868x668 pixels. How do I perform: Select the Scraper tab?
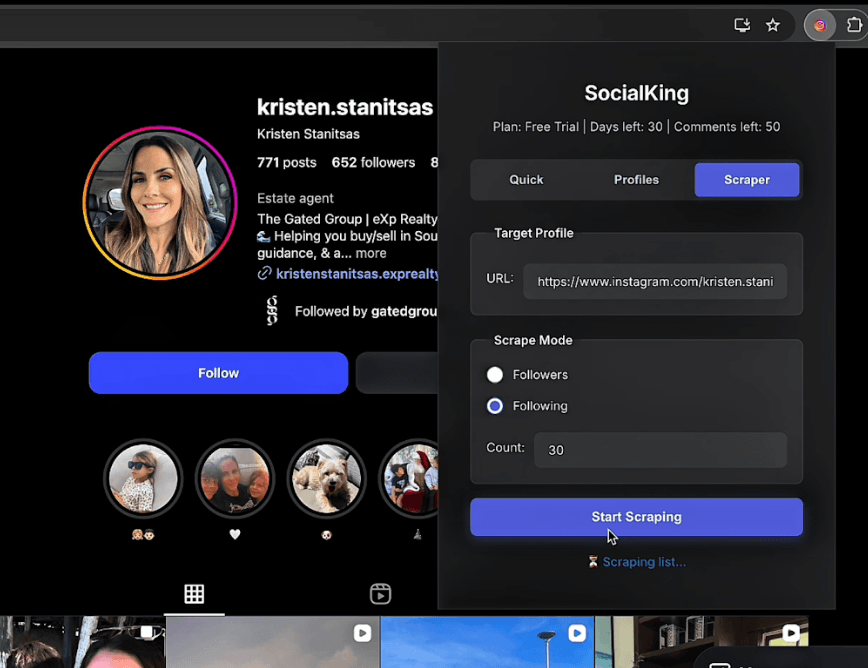(x=747, y=180)
